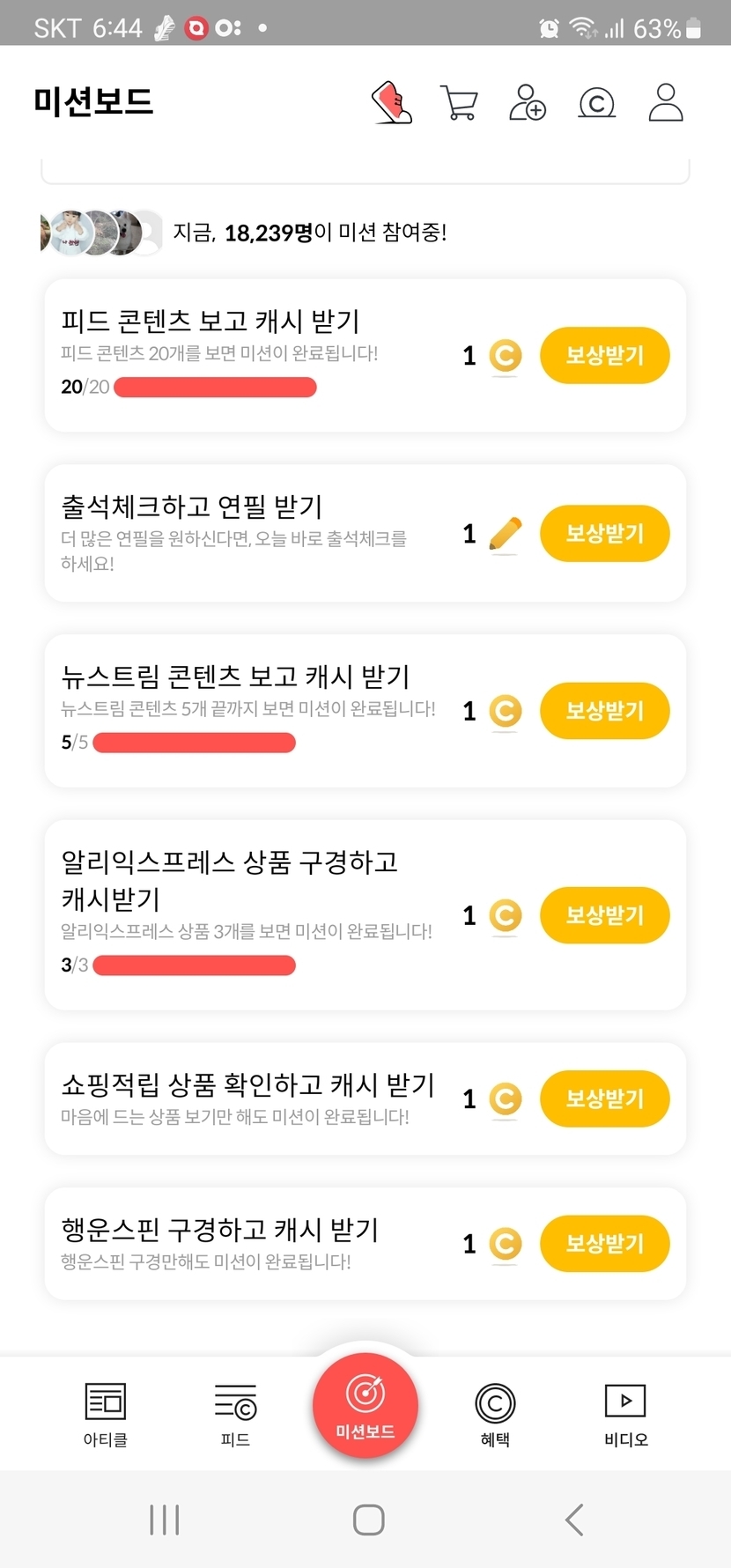
Task: Switch to the 아티클 tab
Action: [105, 1414]
